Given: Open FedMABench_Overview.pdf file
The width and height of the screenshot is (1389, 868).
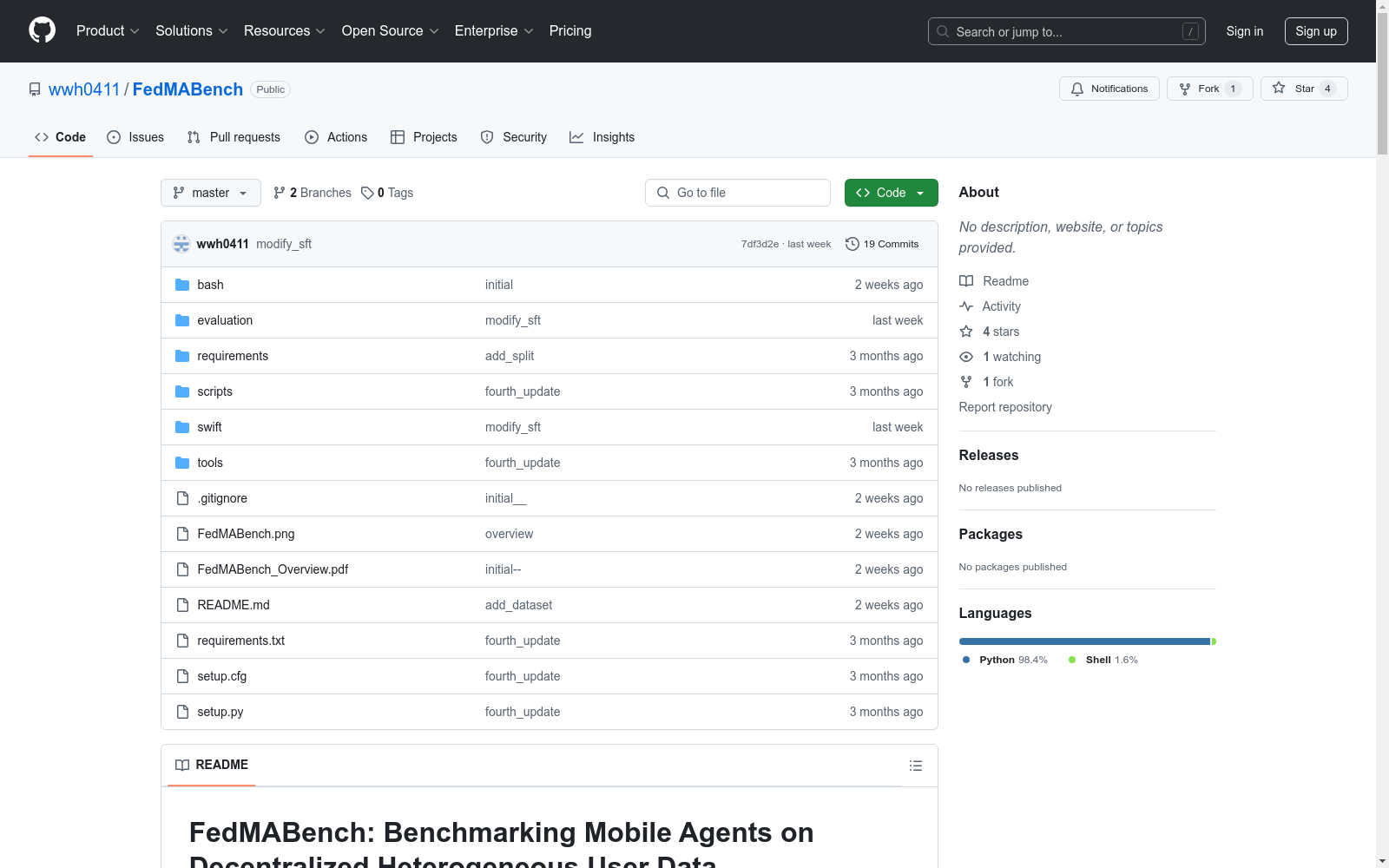Looking at the screenshot, I should (x=273, y=569).
